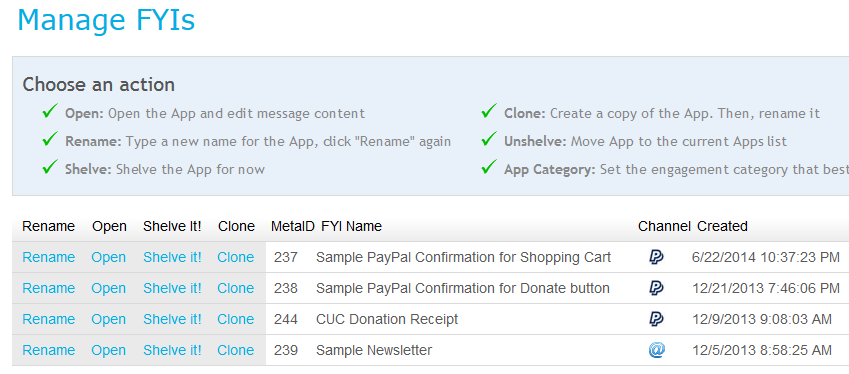This screenshot has height=374, width=849.
Task: Click email @ icon for Sample Newsletter
Action: pyautogui.click(x=656, y=350)
